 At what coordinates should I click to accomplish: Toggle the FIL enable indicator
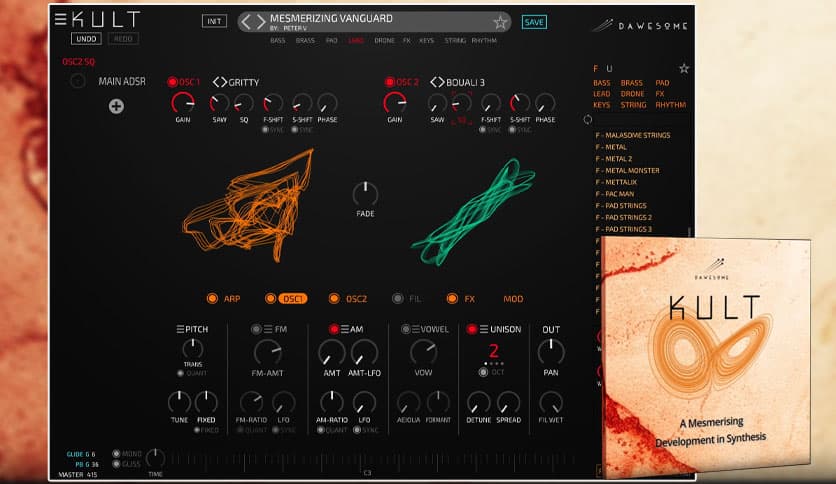click(x=398, y=299)
